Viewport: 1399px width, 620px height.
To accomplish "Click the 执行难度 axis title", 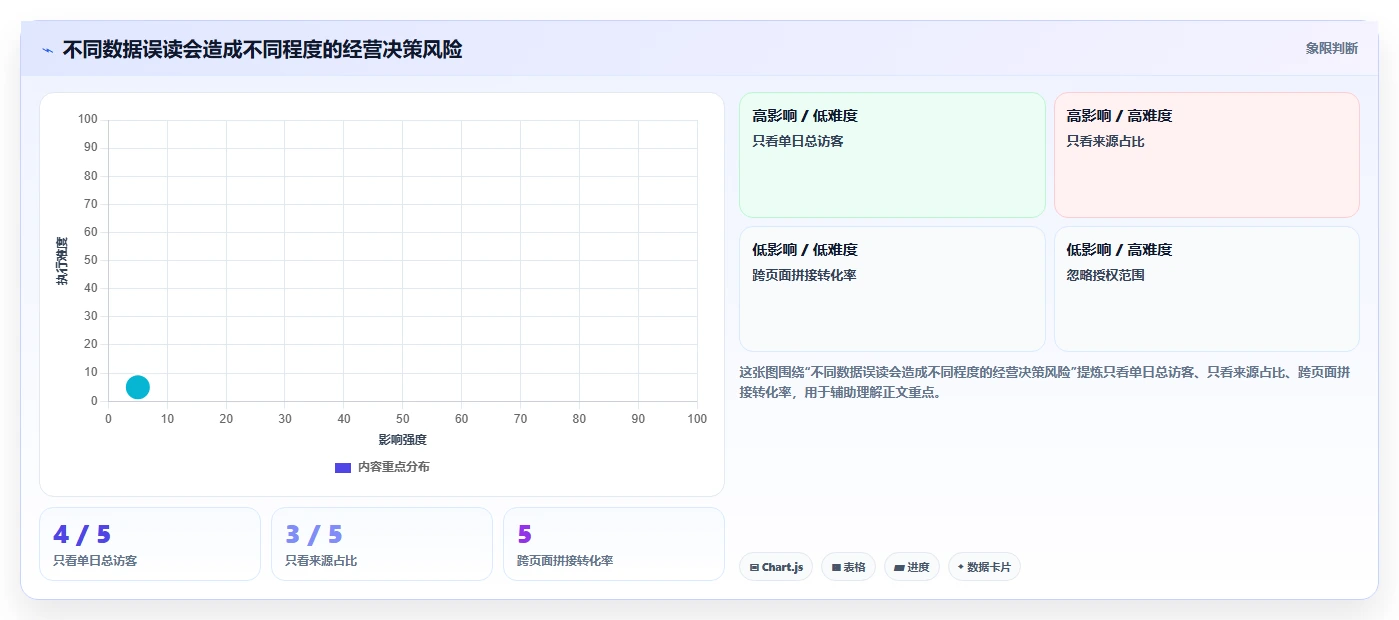I will [x=62, y=261].
